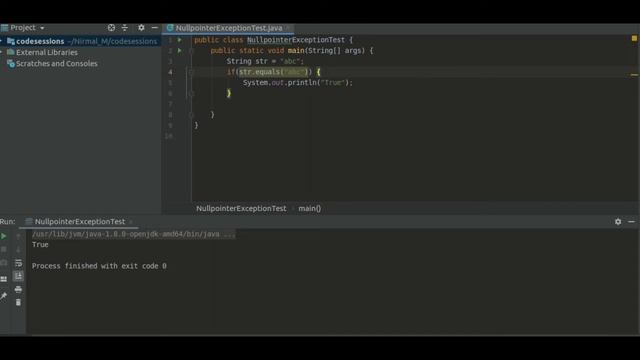Select the NullpointerExceptionTest.java editor tab

(x=229, y=28)
